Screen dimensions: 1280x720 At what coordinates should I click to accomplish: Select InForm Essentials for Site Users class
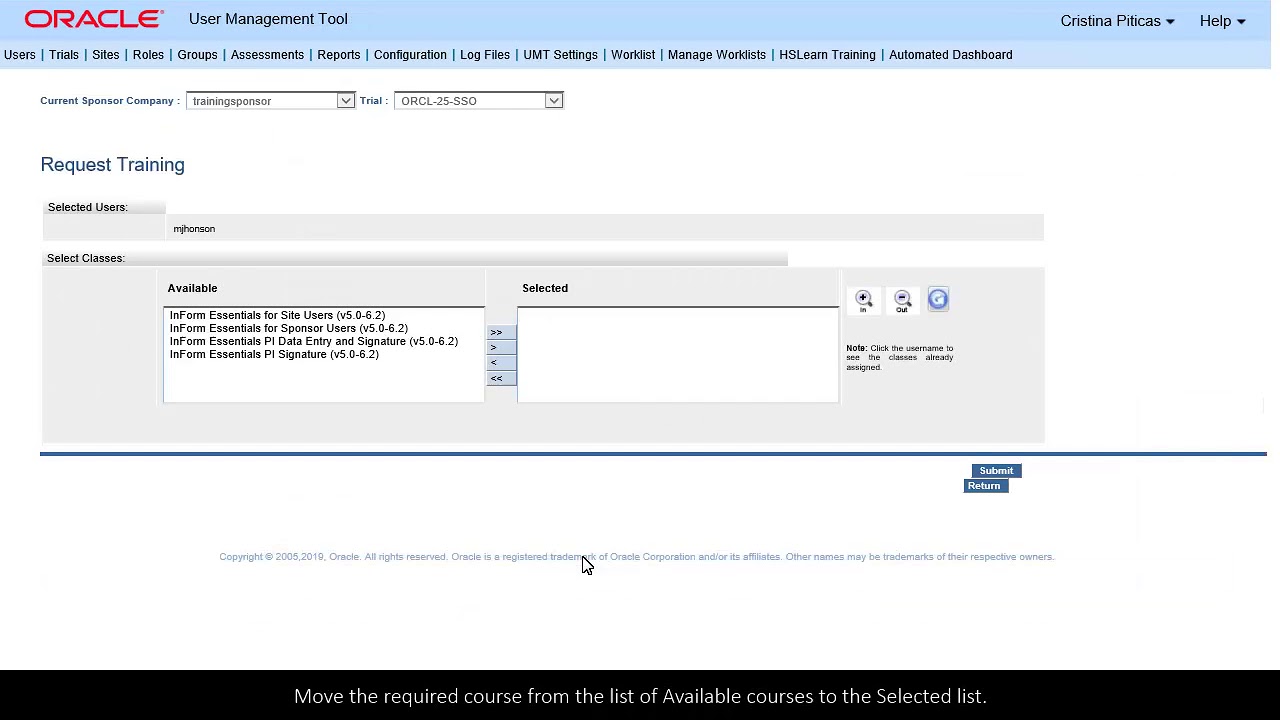tap(277, 315)
